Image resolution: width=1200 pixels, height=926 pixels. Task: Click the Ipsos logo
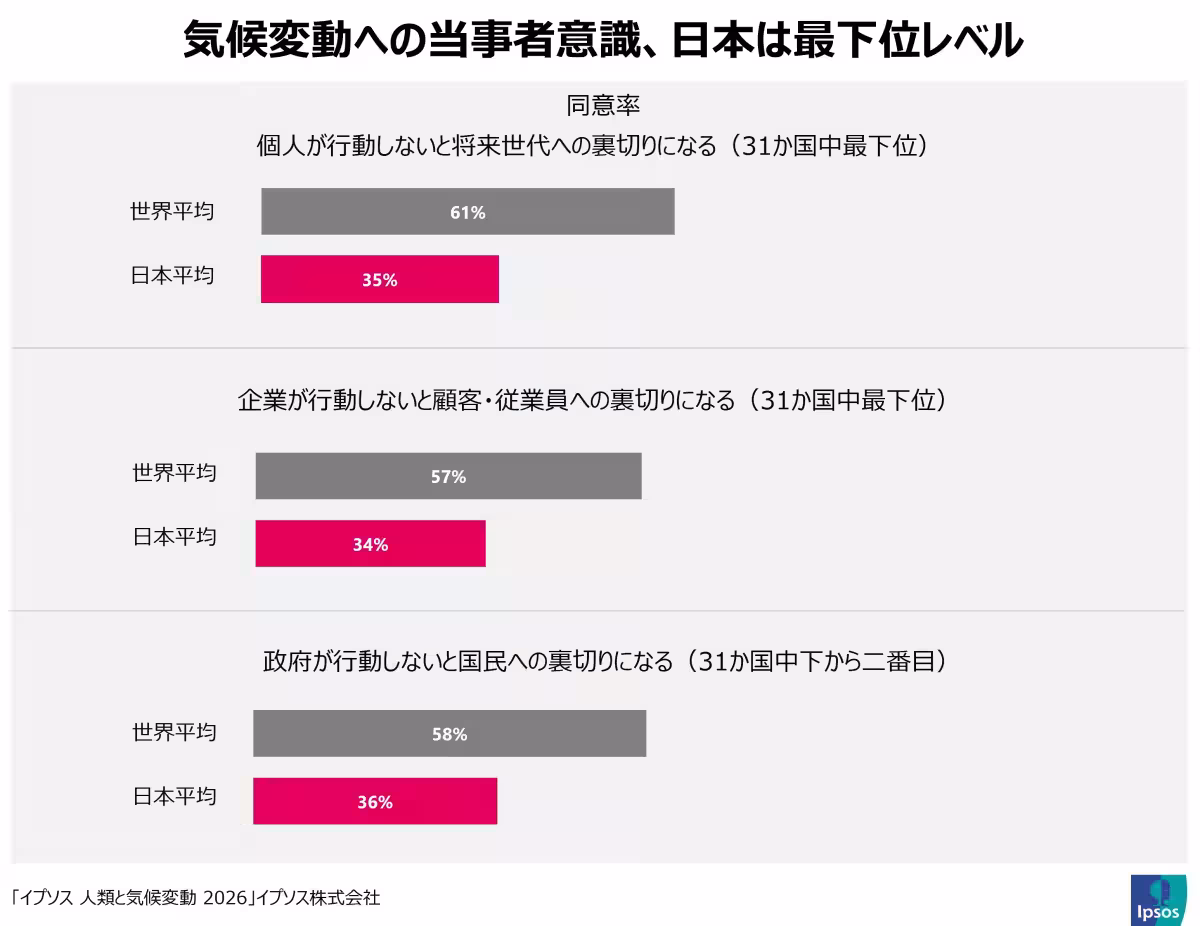[1158, 900]
